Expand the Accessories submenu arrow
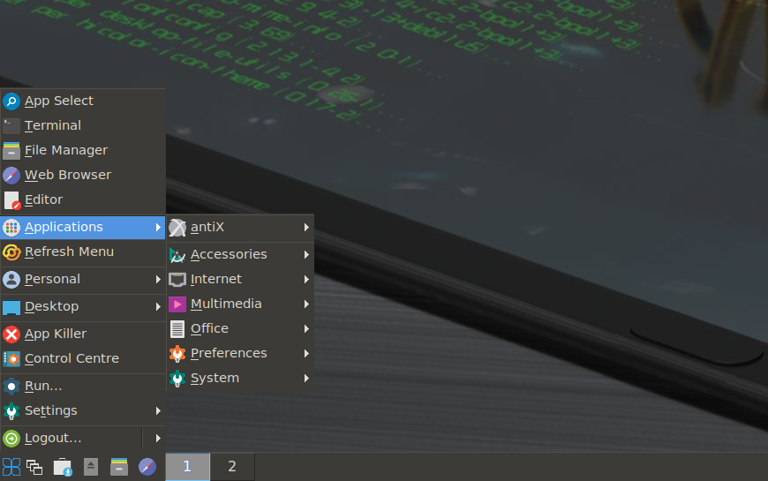This screenshot has width=768, height=481. coord(306,255)
